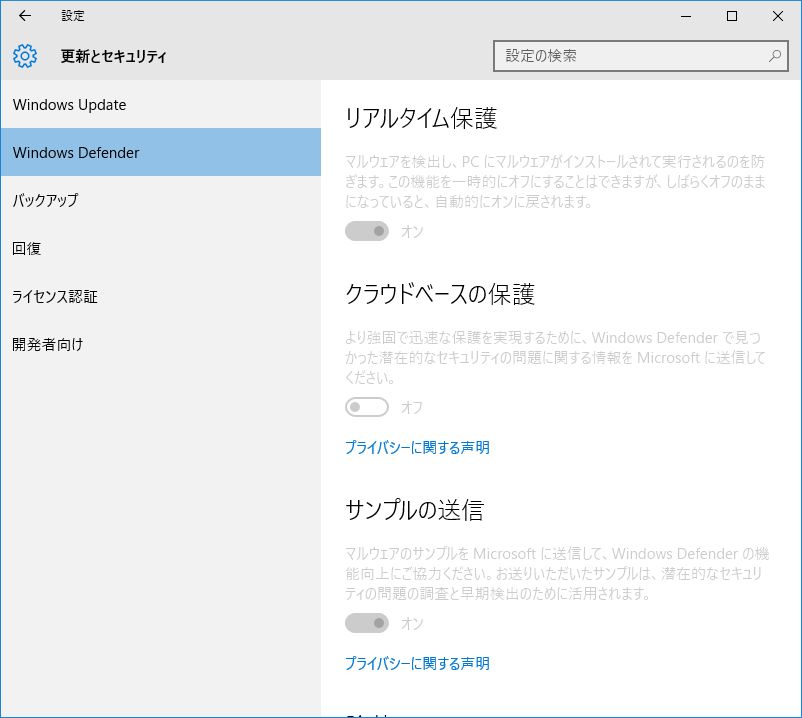
Task: Toggle the リアルタイム保護 switch
Action: coord(367,231)
